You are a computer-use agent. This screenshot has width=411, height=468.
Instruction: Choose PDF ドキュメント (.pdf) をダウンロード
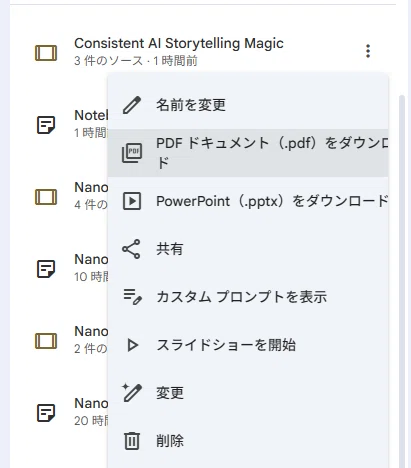click(x=248, y=153)
